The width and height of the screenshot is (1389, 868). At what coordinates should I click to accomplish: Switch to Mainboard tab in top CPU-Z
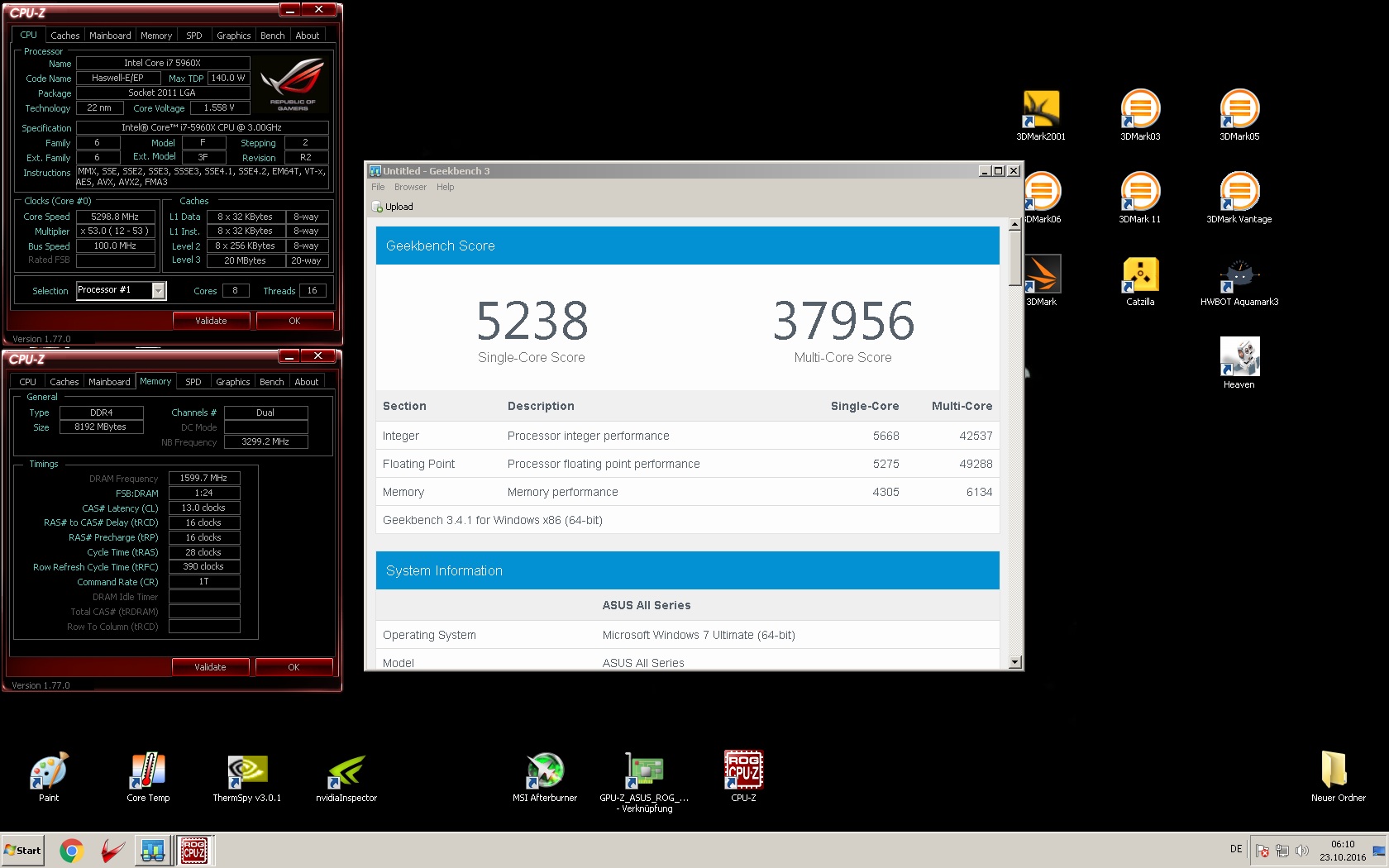coord(110,36)
